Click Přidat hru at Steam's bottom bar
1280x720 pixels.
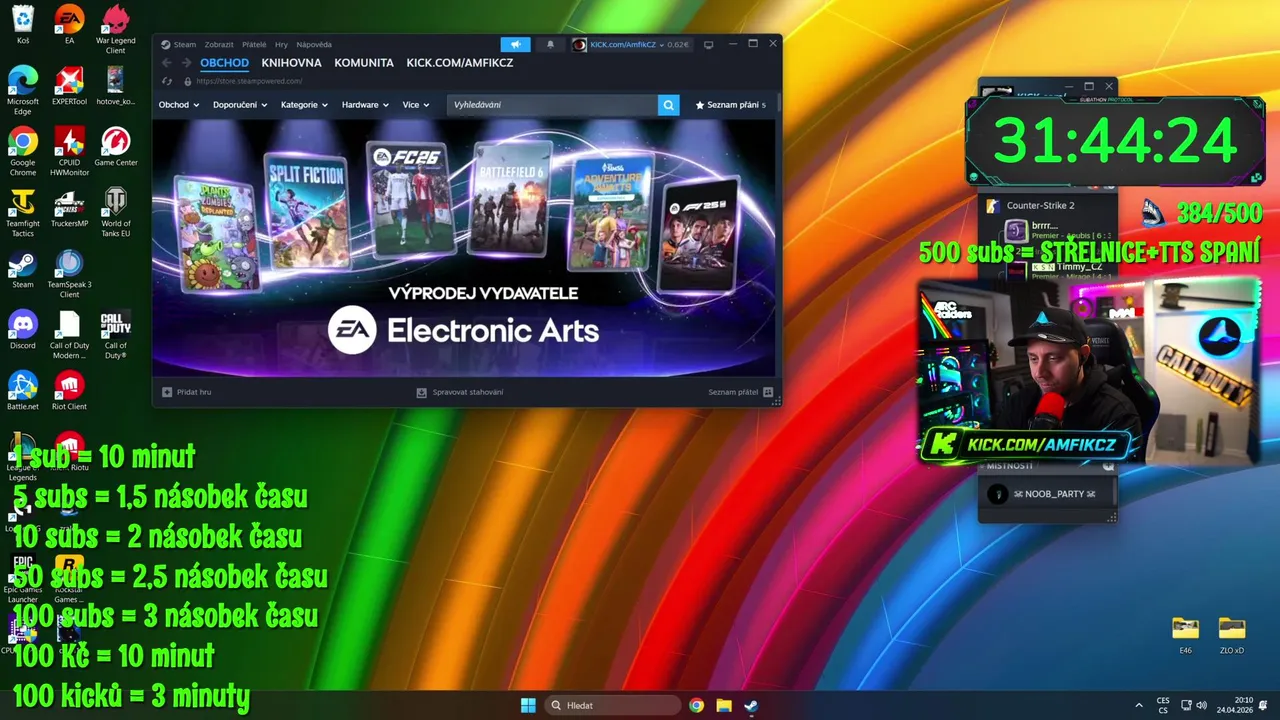point(187,392)
